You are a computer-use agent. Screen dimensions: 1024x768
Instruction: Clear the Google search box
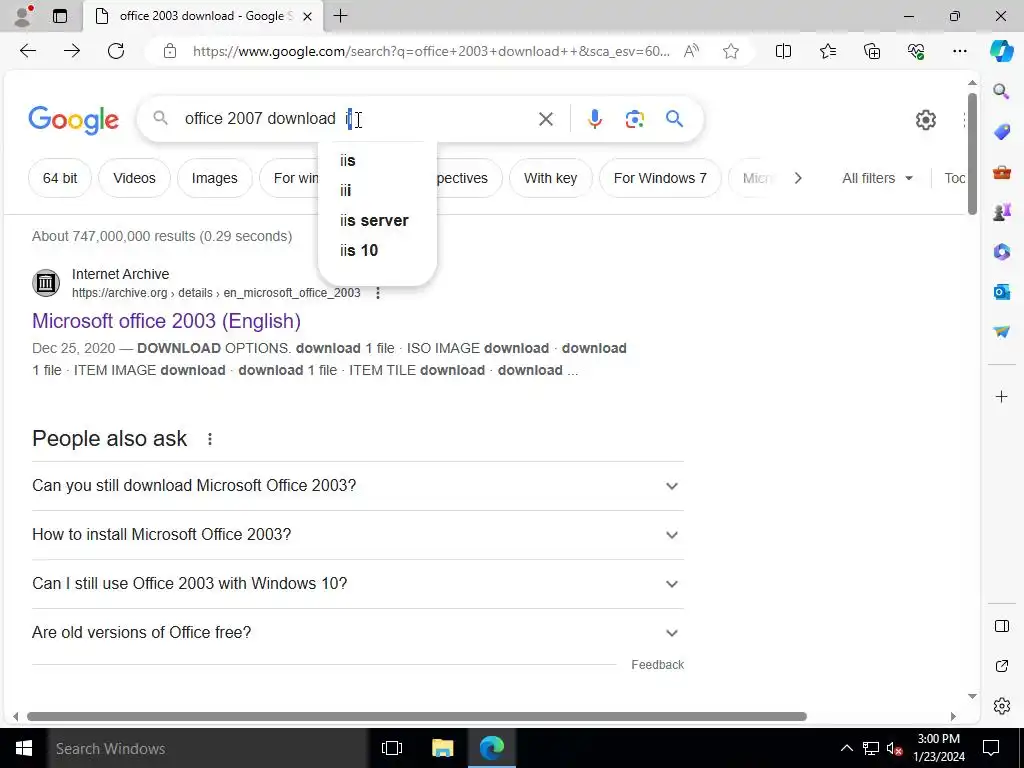(545, 119)
